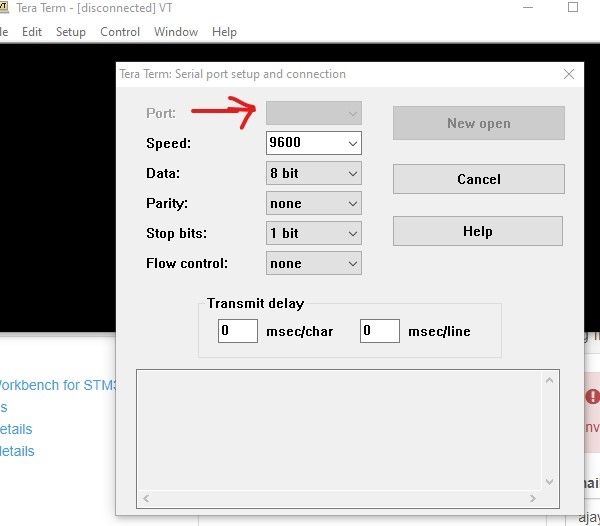This screenshot has height=526, width=600.
Task: Click the right arrow of horizontal scrollbar
Action: coord(533,498)
